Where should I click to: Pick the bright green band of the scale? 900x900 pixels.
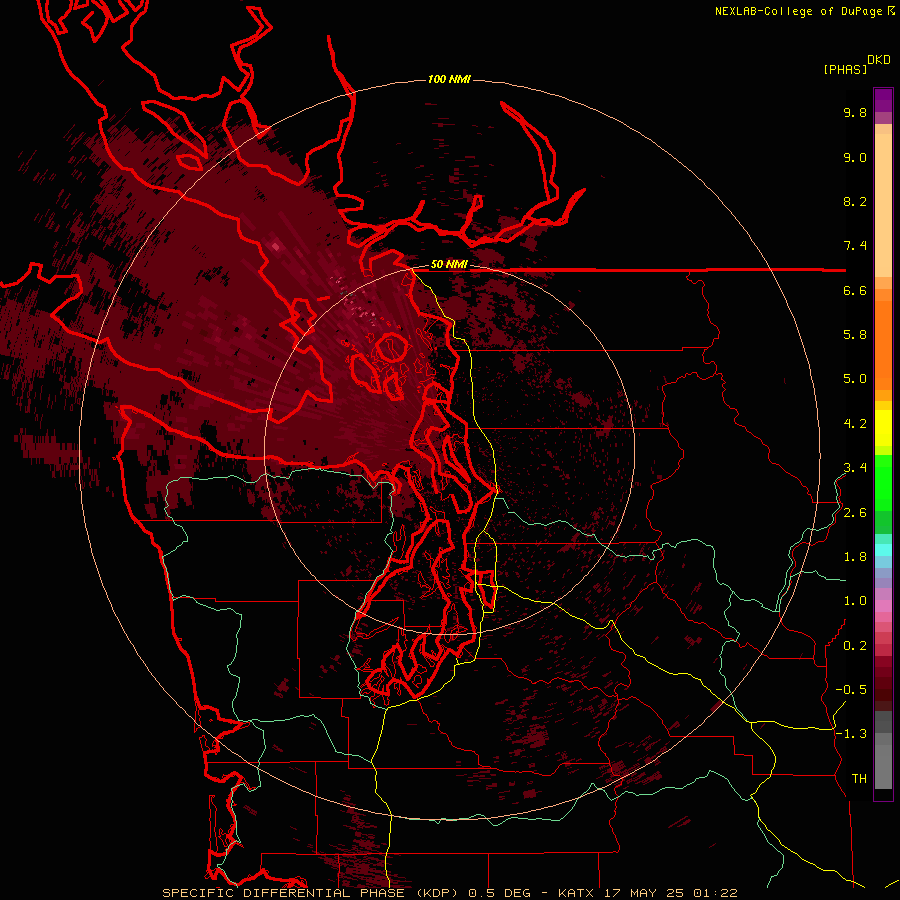coord(883,482)
